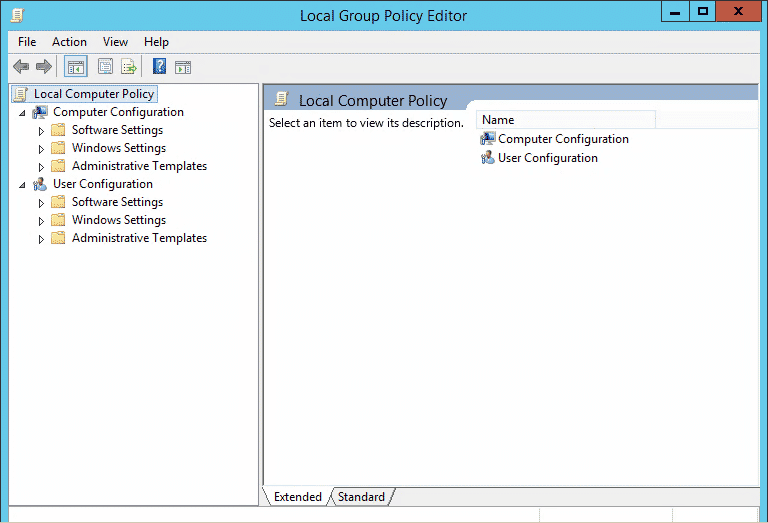Select Computer Configuration text in right pane
The height and width of the screenshot is (523, 768).
coord(563,139)
